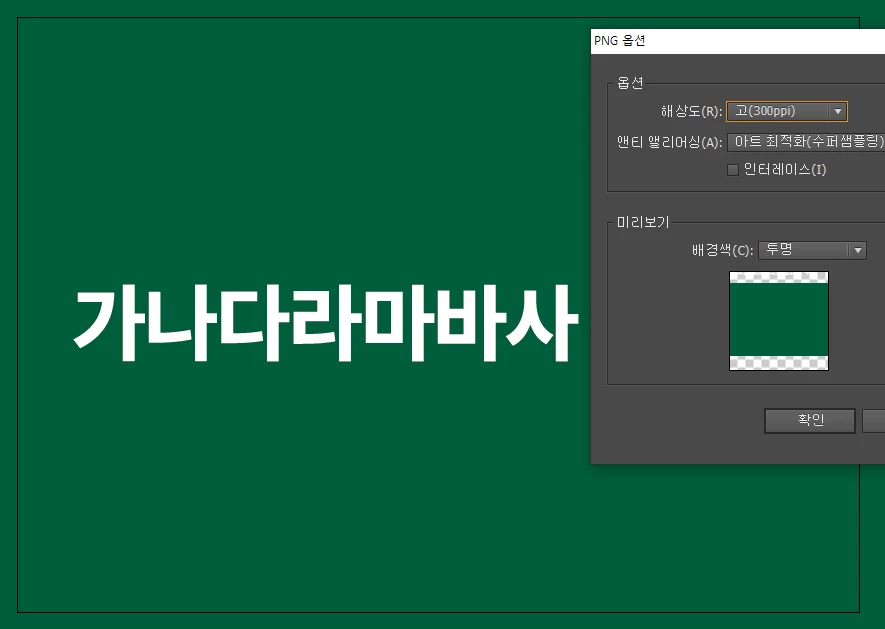Click the 옵션 section heading
Screen dimensions: 885x629
click(x=630, y=83)
